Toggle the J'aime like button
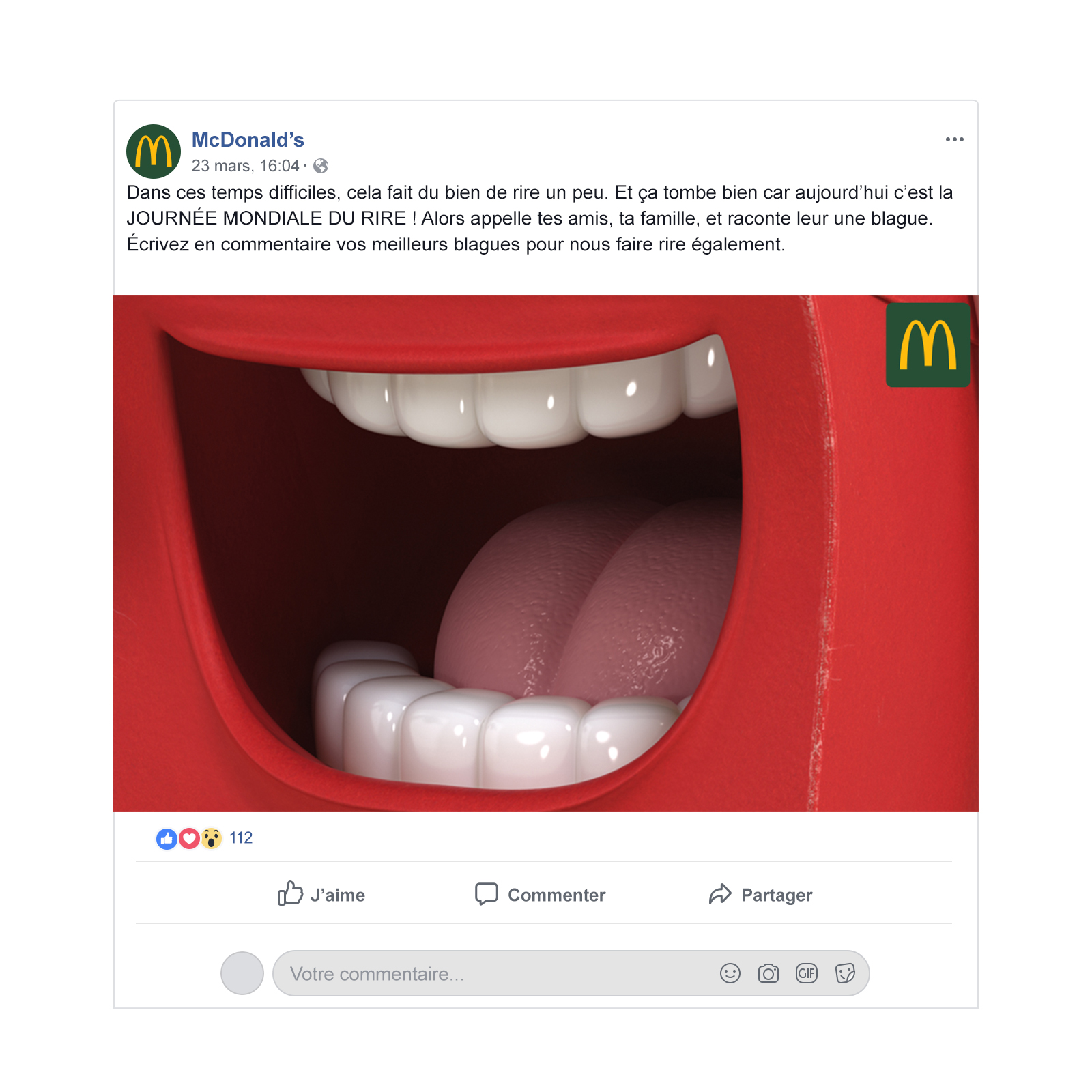Screen dimensions: 1092x1092 click(321, 893)
